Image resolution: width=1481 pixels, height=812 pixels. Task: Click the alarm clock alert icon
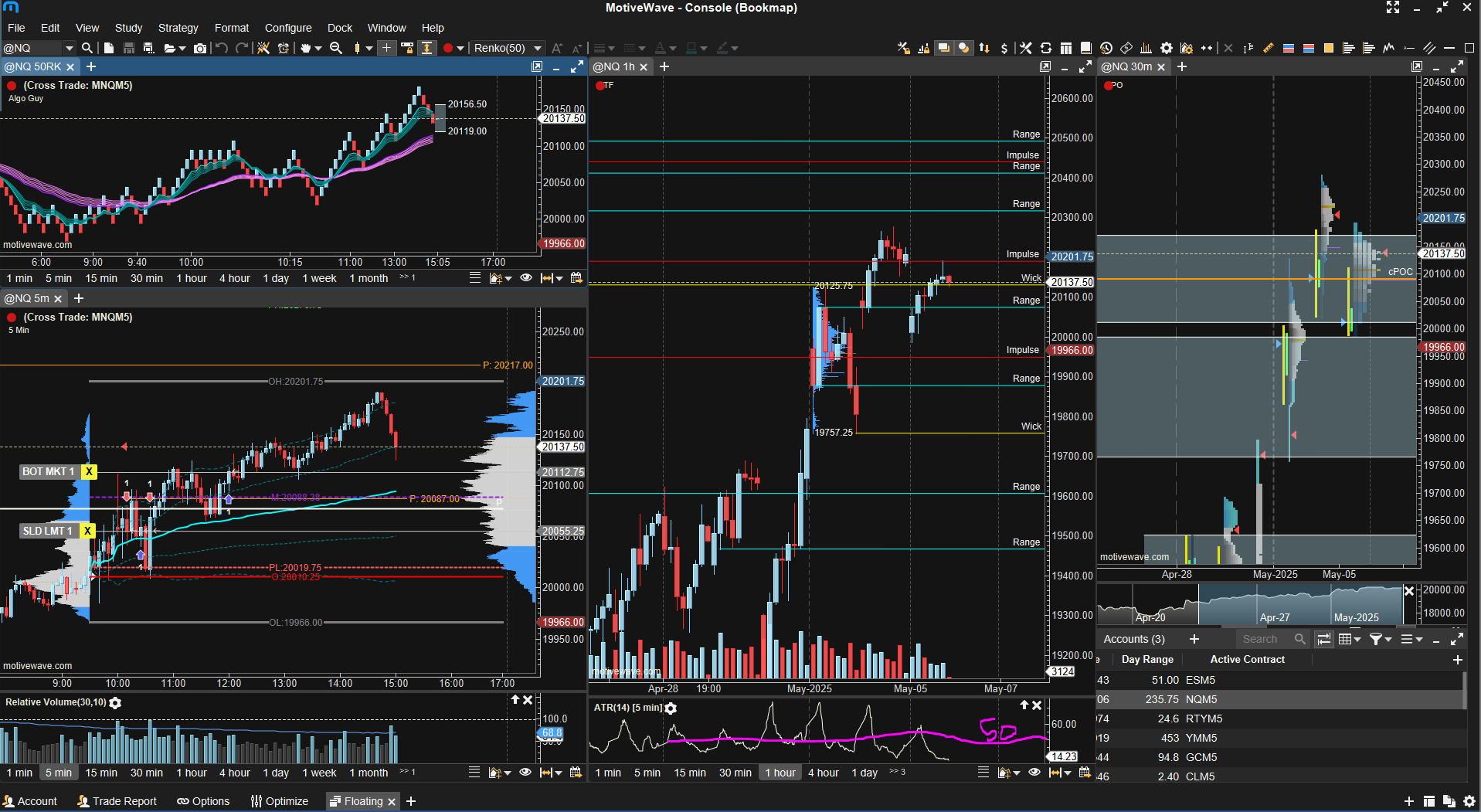click(x=284, y=48)
